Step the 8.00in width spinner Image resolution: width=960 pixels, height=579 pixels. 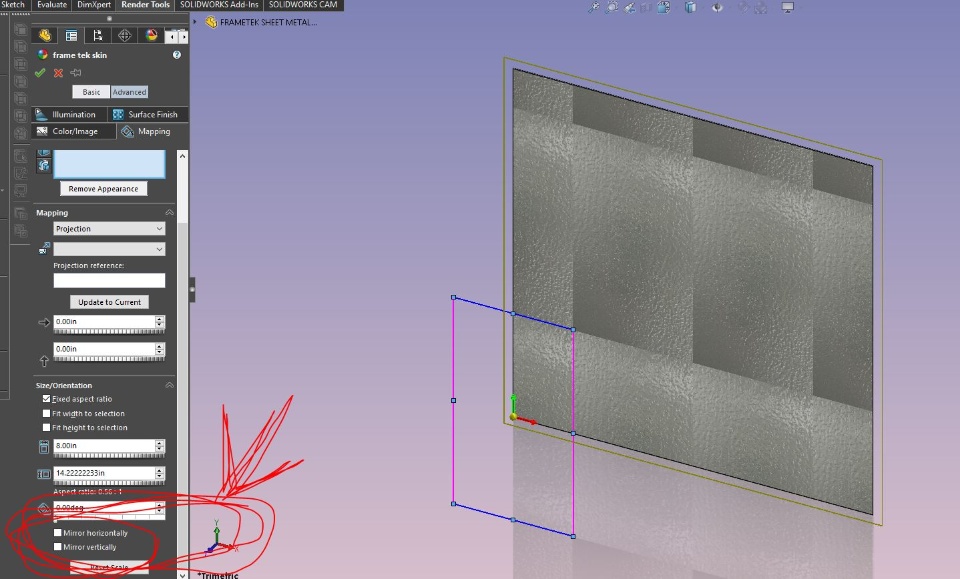160,446
